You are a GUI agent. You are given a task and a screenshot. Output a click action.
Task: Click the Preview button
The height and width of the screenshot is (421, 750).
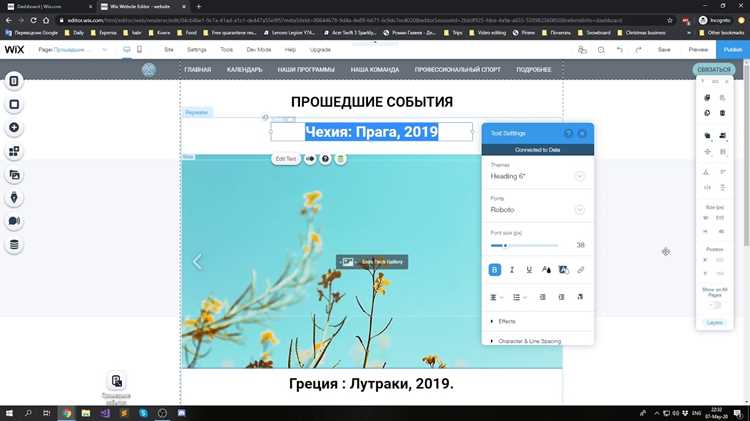coord(698,50)
